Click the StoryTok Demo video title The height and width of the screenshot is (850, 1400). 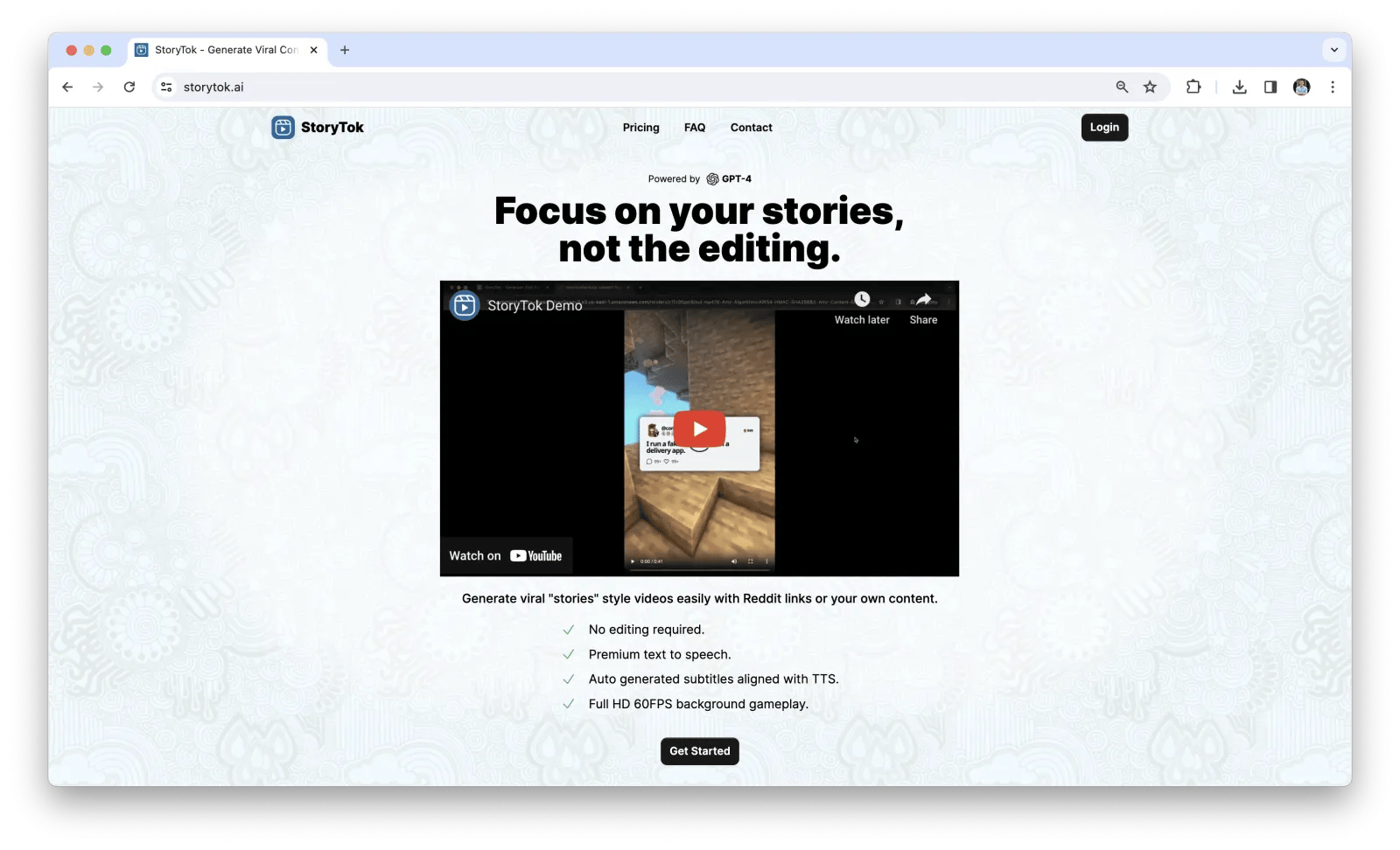pyautogui.click(x=535, y=305)
